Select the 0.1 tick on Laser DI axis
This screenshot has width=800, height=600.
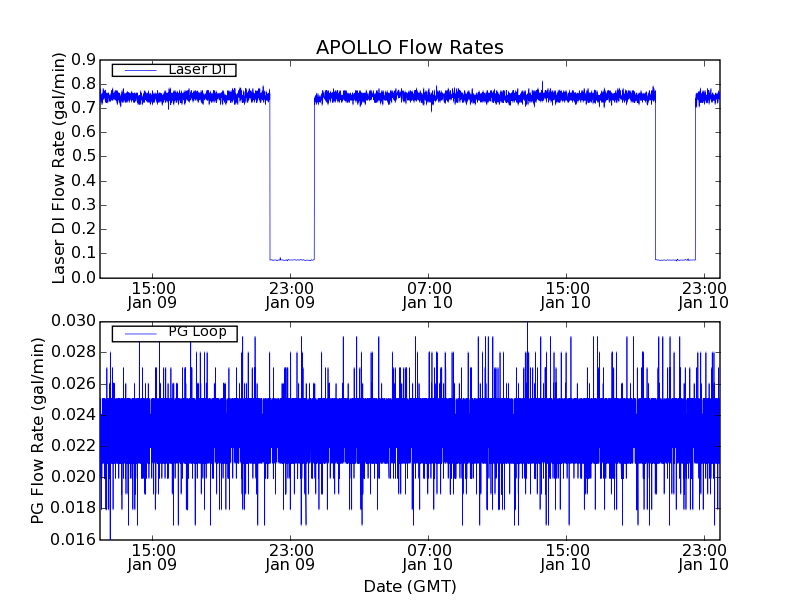(84, 254)
